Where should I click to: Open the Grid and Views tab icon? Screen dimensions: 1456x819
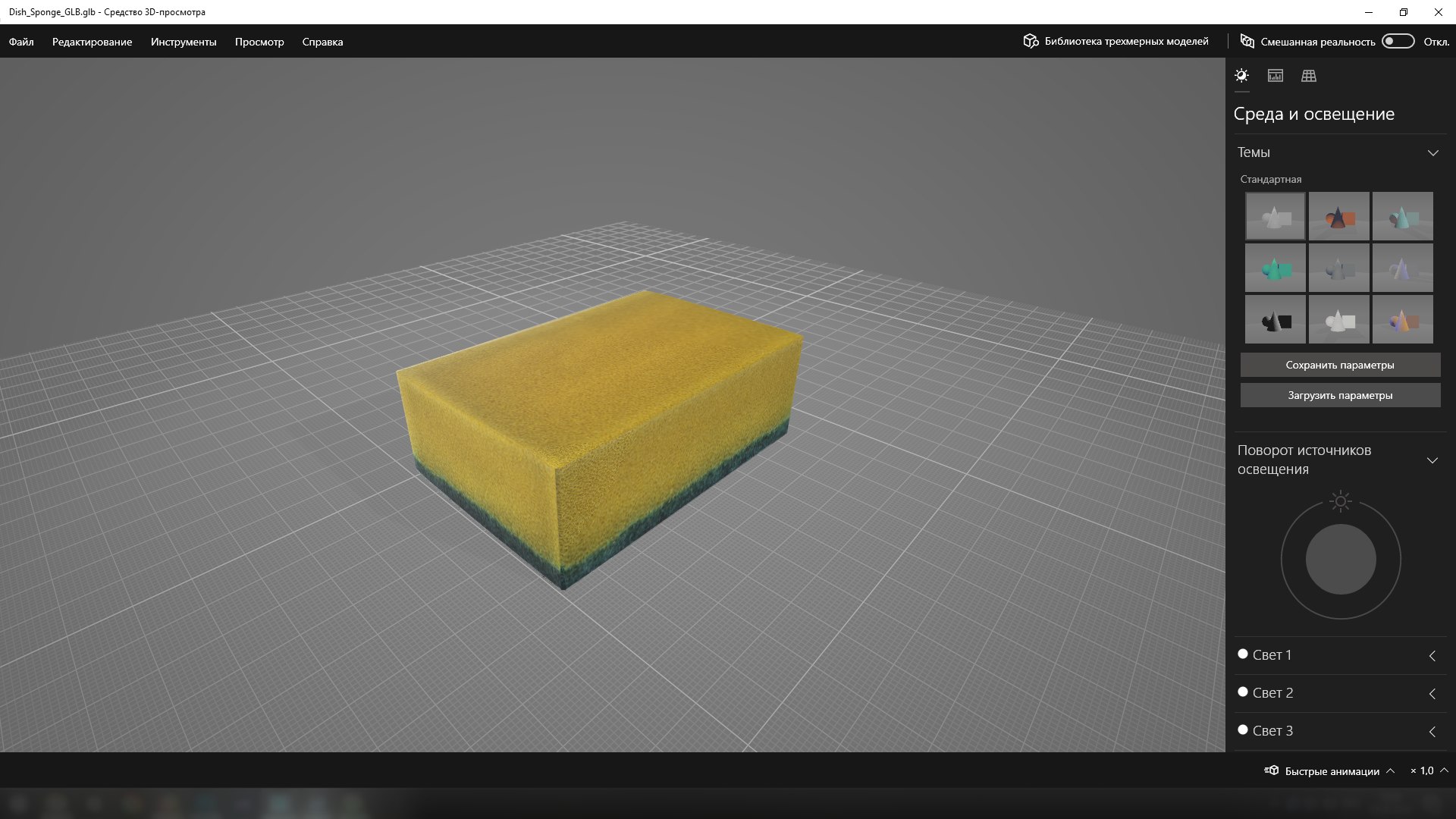1309,76
